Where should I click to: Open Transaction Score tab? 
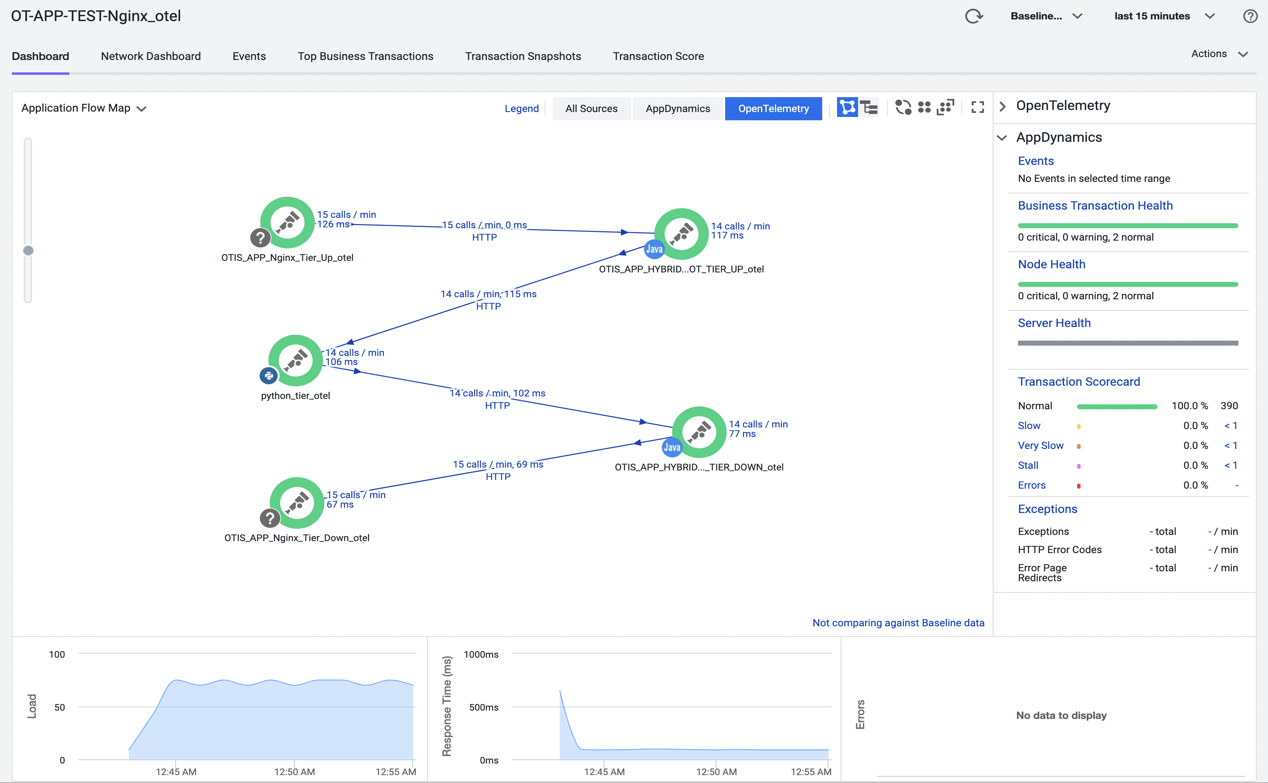[x=658, y=56]
